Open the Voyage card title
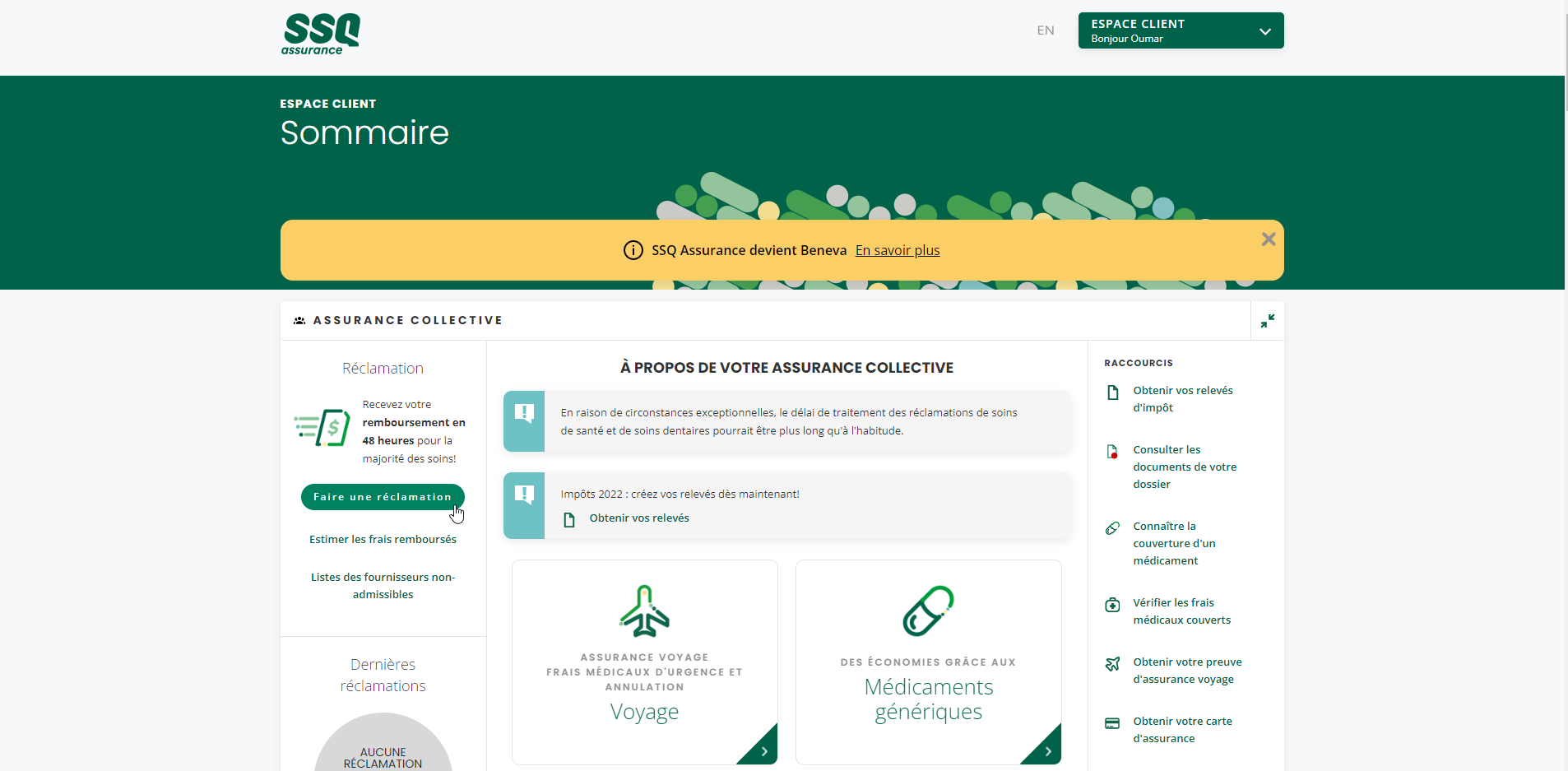 [x=645, y=712]
